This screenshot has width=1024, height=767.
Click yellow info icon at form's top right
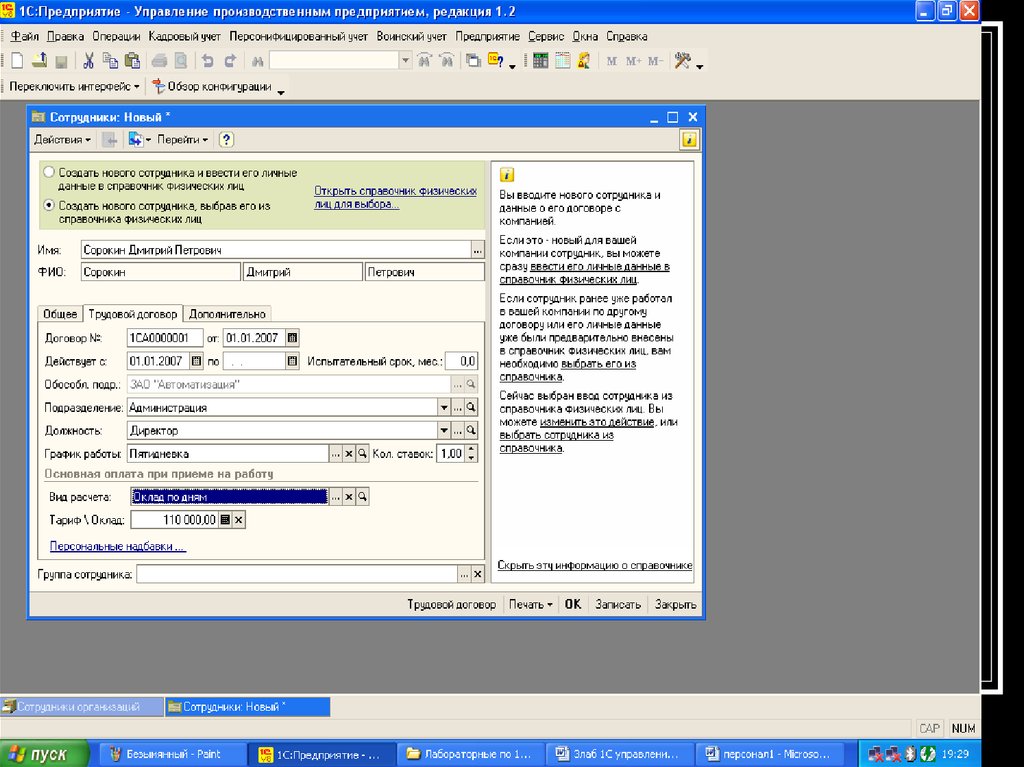coord(688,140)
